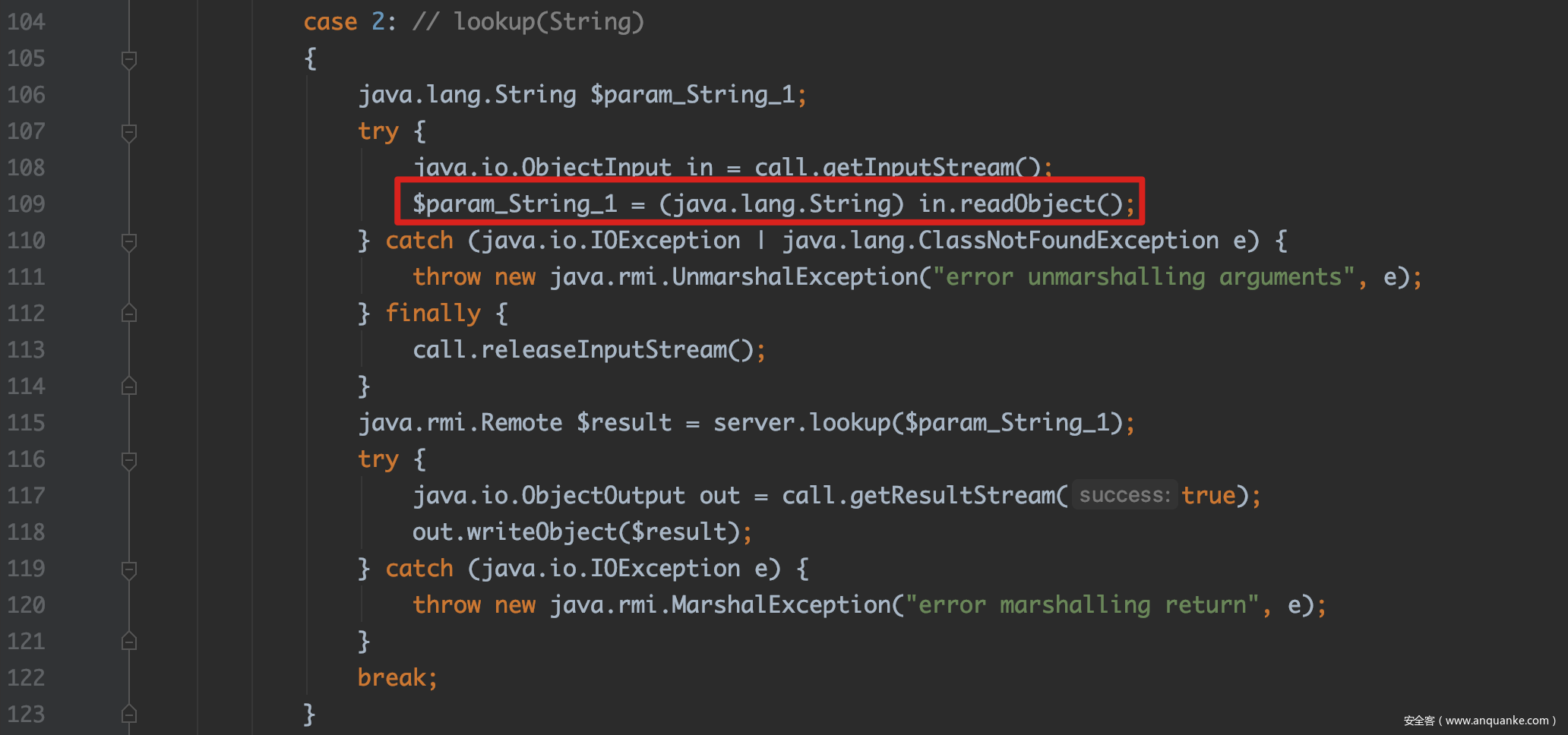The height and width of the screenshot is (735, 1568).
Task: Fold the try block at line 107
Action: click(129, 132)
